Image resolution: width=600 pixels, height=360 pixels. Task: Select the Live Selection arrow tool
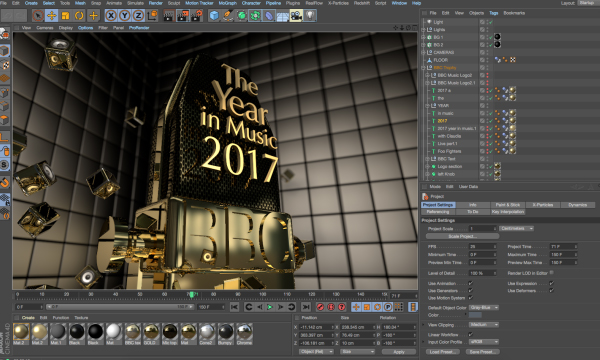[38, 16]
